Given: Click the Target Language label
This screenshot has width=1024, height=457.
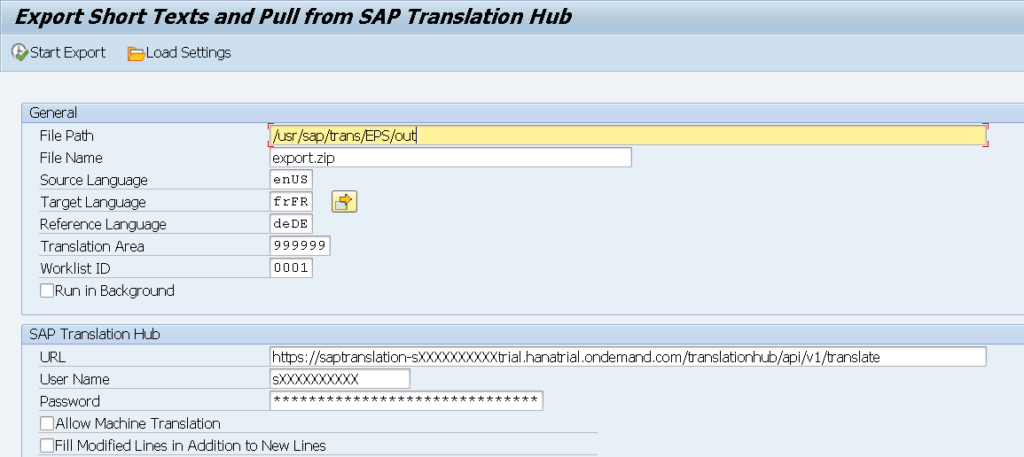Looking at the screenshot, I should coord(93,202).
